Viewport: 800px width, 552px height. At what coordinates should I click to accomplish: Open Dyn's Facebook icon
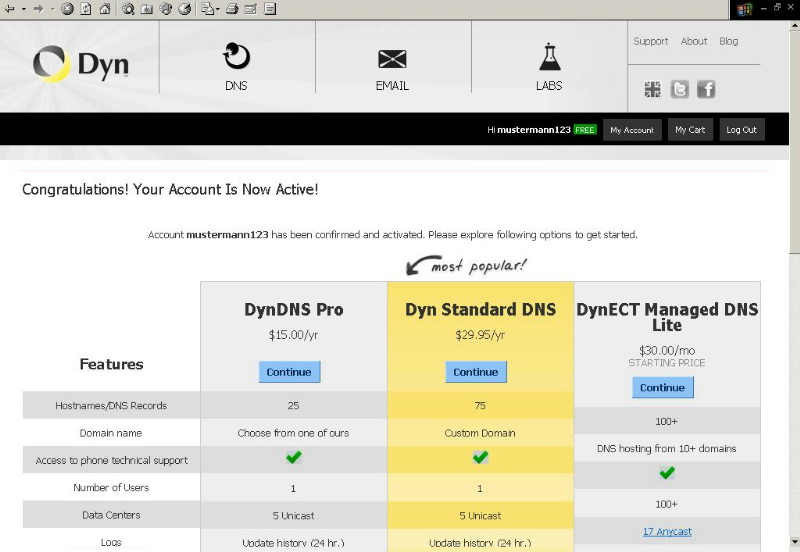[x=706, y=89]
